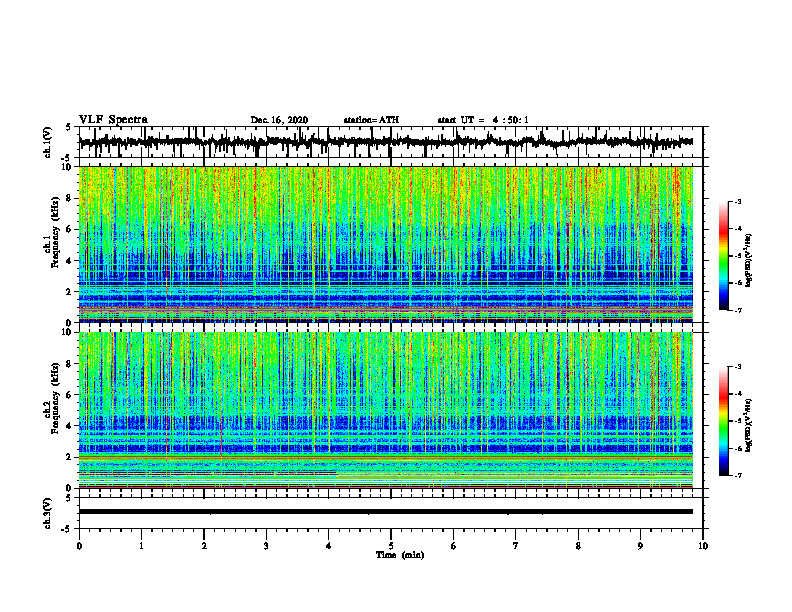Click the ch.2 spectrogram color scale bar
The width and height of the screenshot is (792, 612).
click(x=723, y=421)
